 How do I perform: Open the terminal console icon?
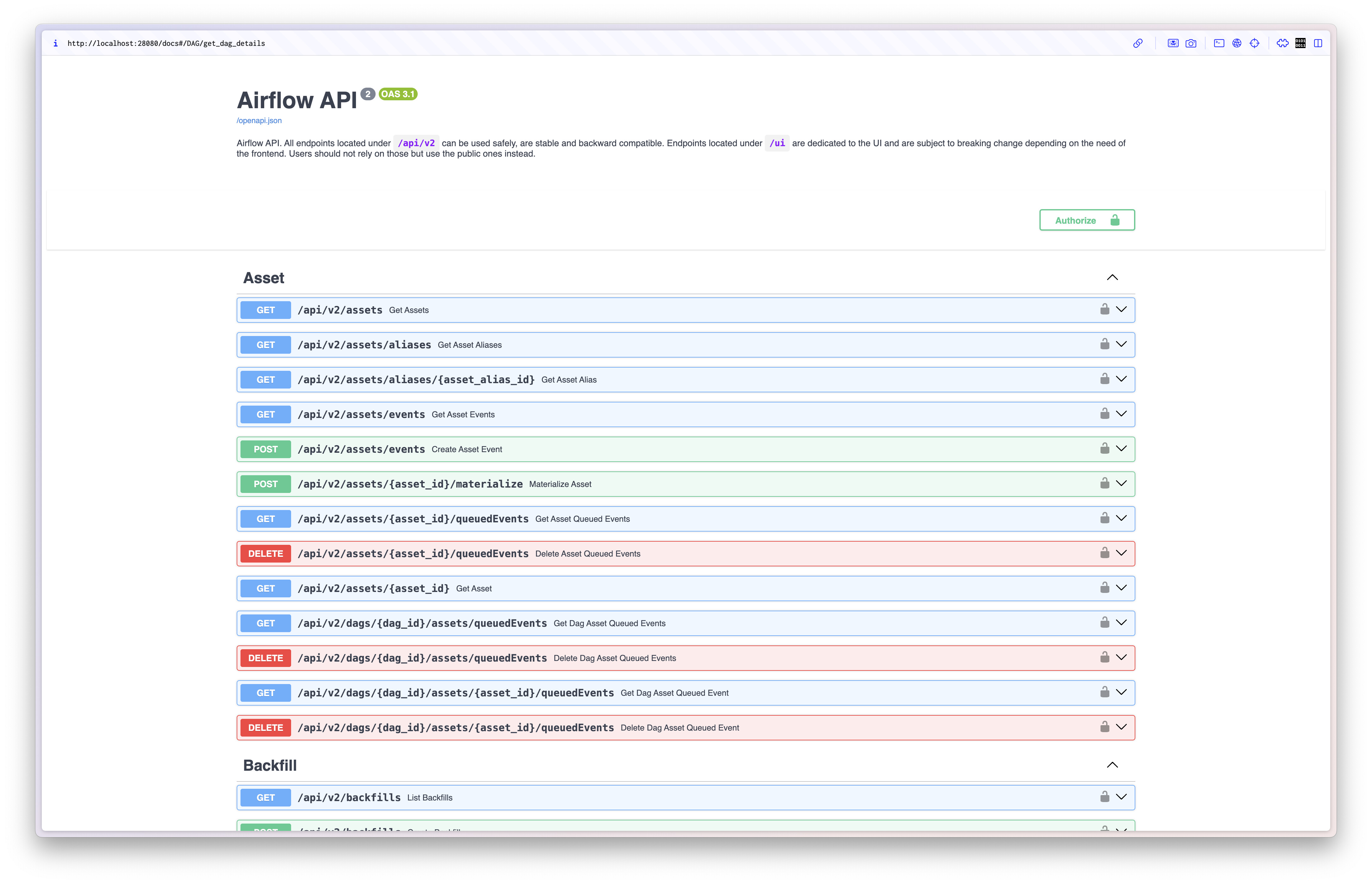[x=1219, y=44]
